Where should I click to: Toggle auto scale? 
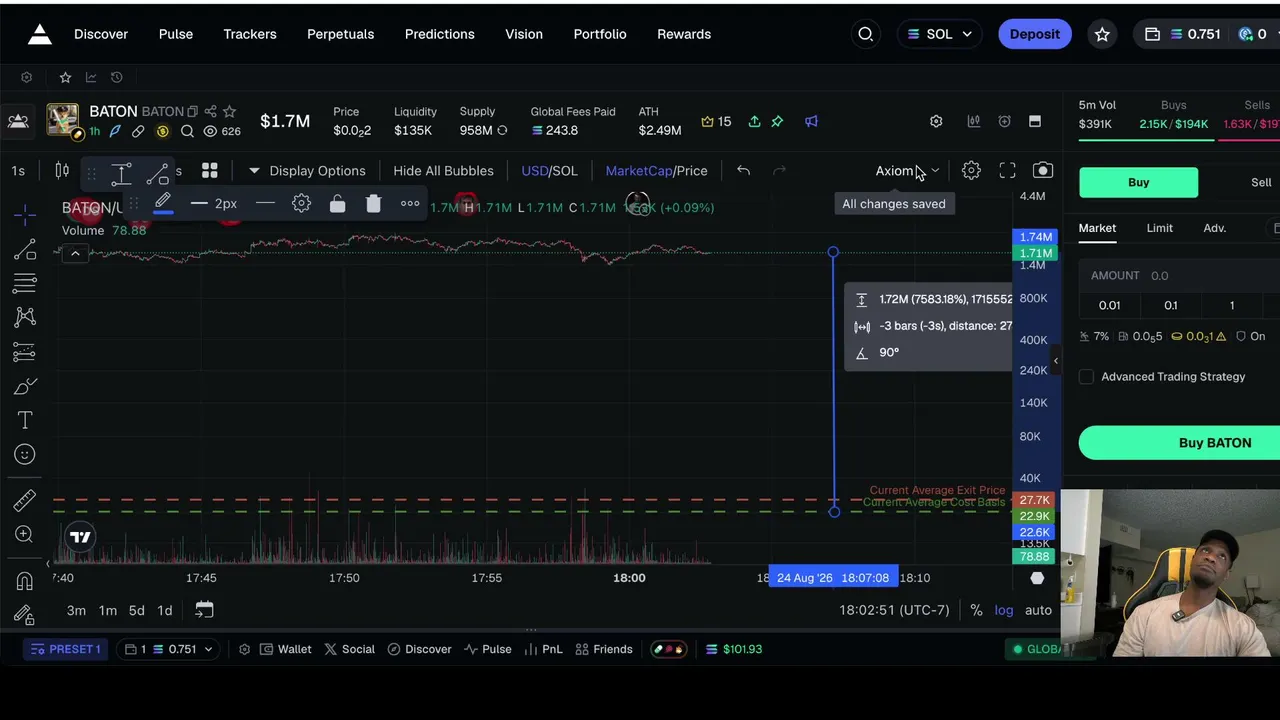pos(1038,610)
